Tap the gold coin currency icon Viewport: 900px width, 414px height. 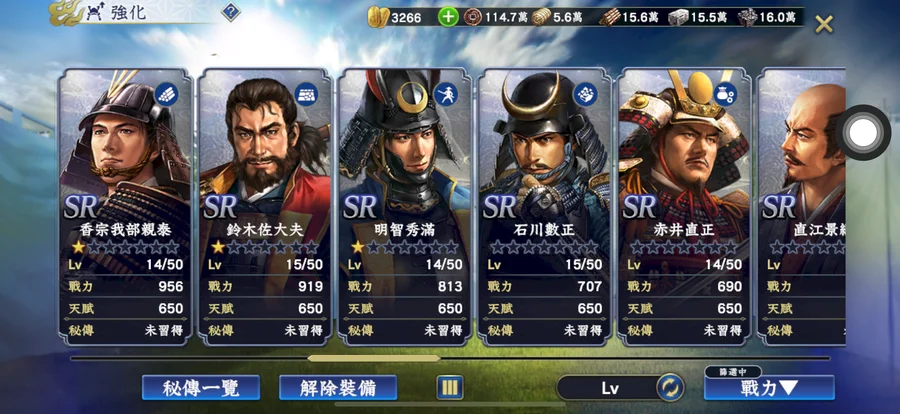click(378, 17)
